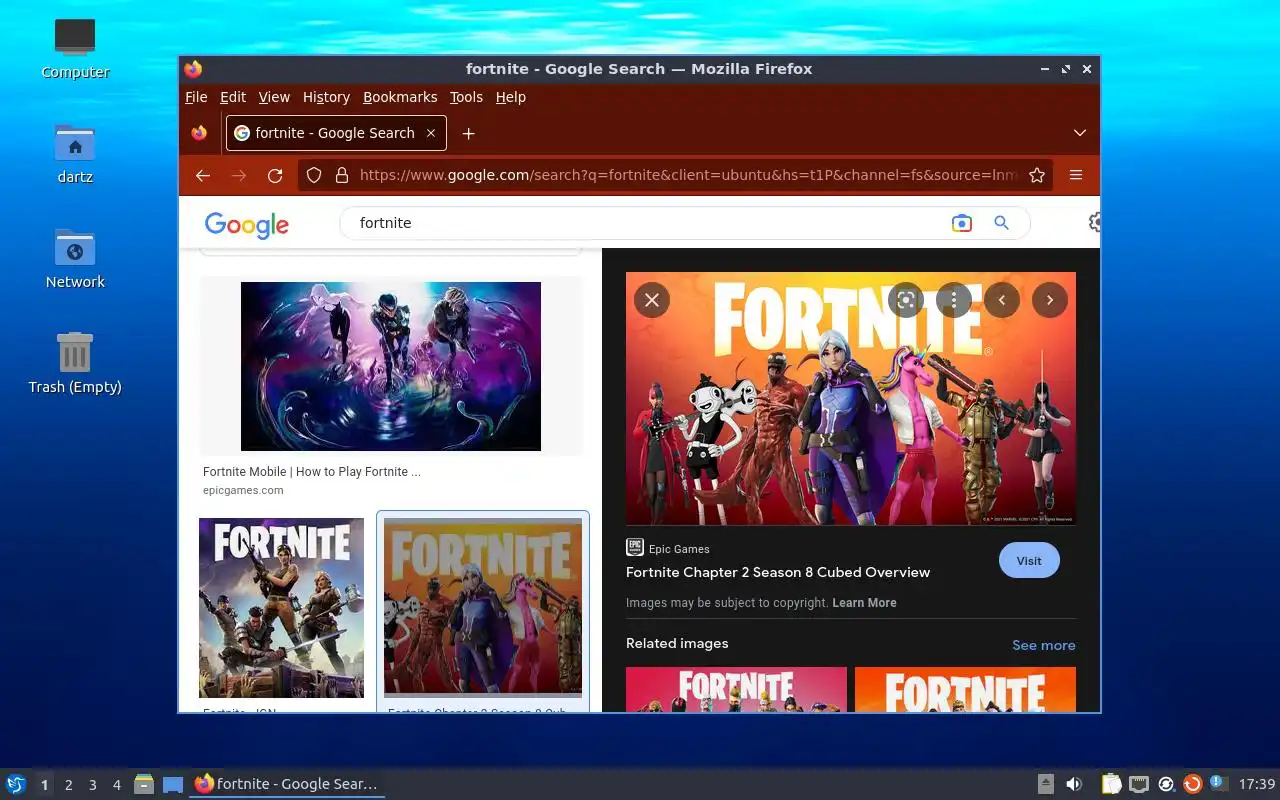Close the fortnite Google Search tab
1280x800 pixels.
pyautogui.click(x=431, y=133)
